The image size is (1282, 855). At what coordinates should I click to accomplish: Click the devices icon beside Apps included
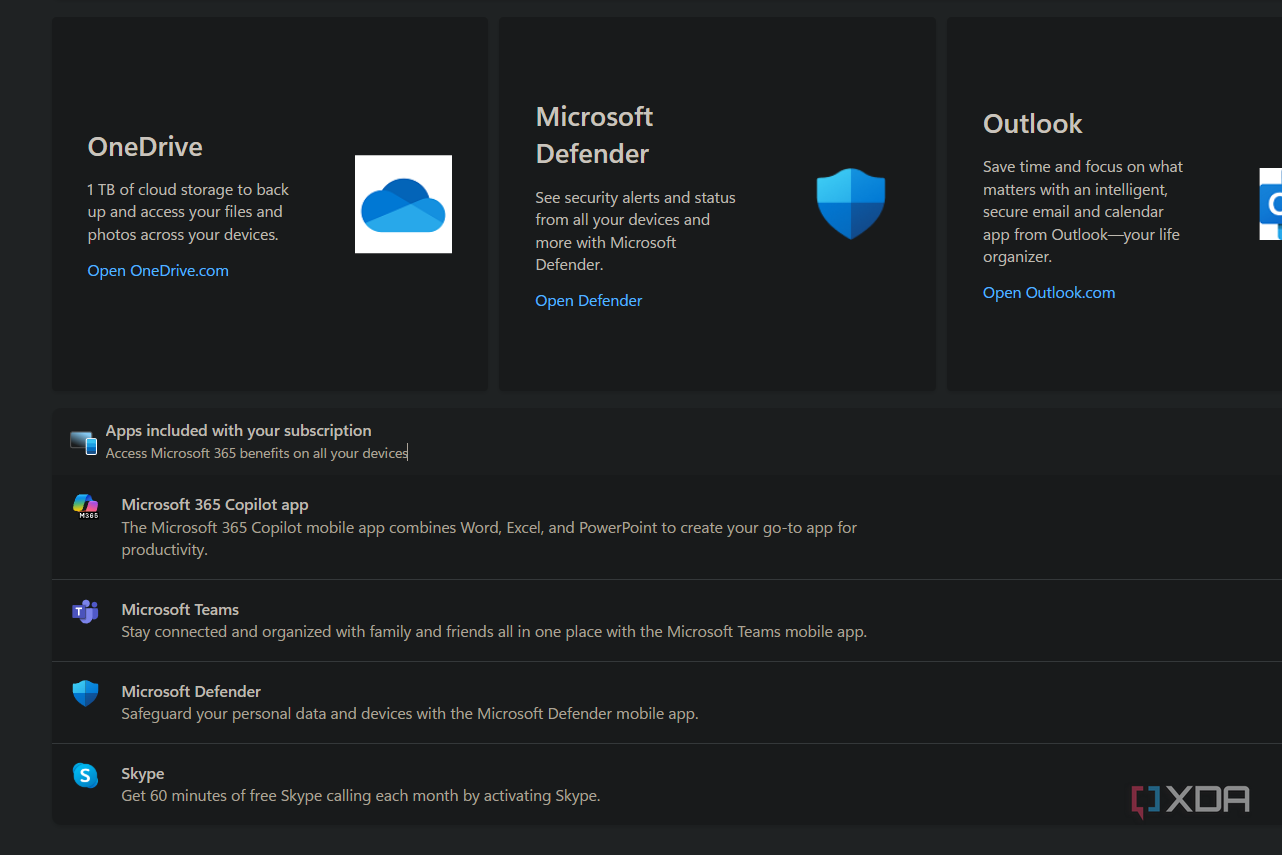(x=84, y=442)
